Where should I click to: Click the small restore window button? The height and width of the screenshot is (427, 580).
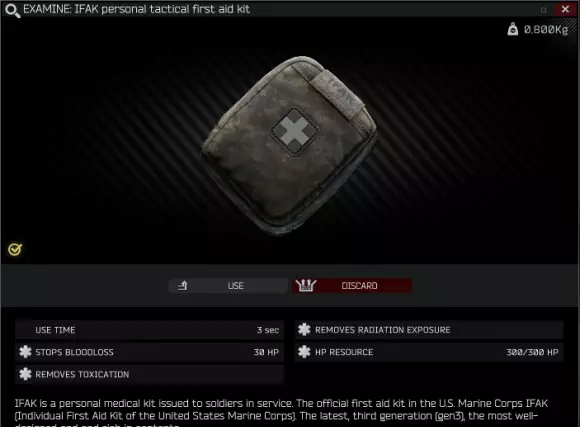pos(543,10)
